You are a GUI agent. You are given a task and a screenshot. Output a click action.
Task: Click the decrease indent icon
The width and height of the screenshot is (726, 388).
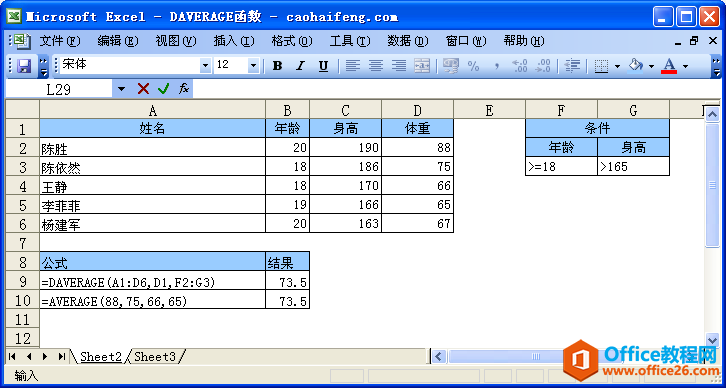click(x=573, y=66)
